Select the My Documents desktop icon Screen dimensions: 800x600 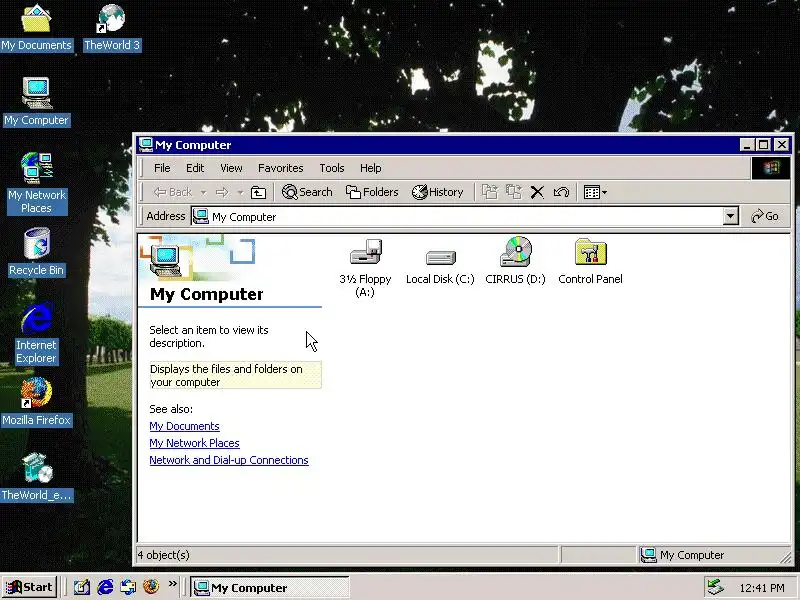[x=36, y=28]
